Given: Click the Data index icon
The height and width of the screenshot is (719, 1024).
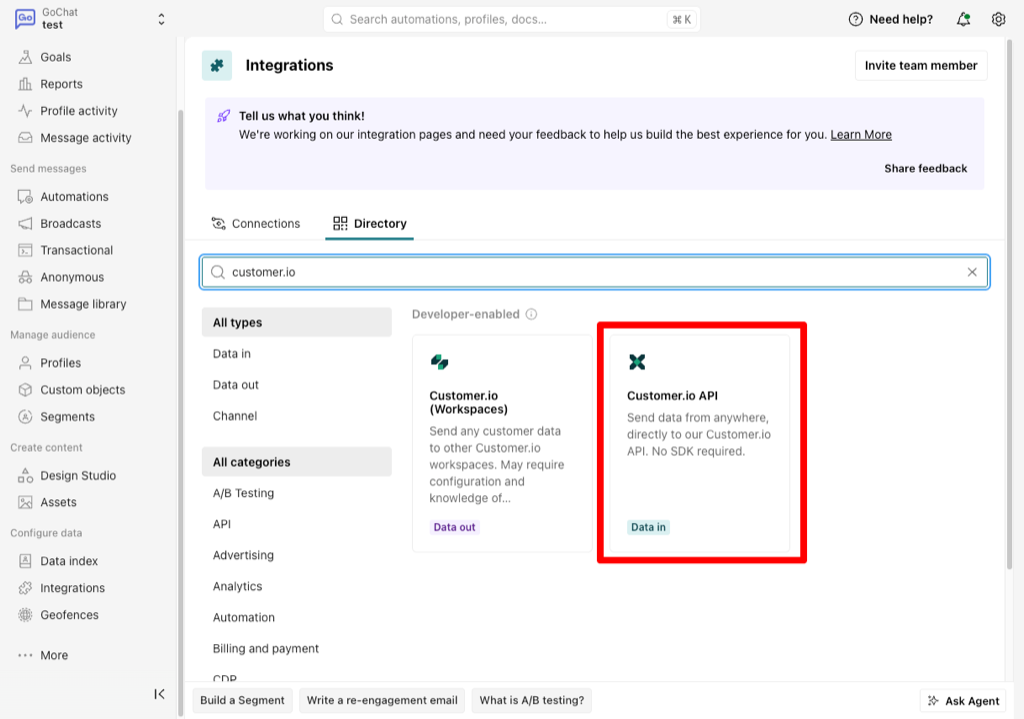Looking at the screenshot, I should pyautogui.click(x=25, y=561).
